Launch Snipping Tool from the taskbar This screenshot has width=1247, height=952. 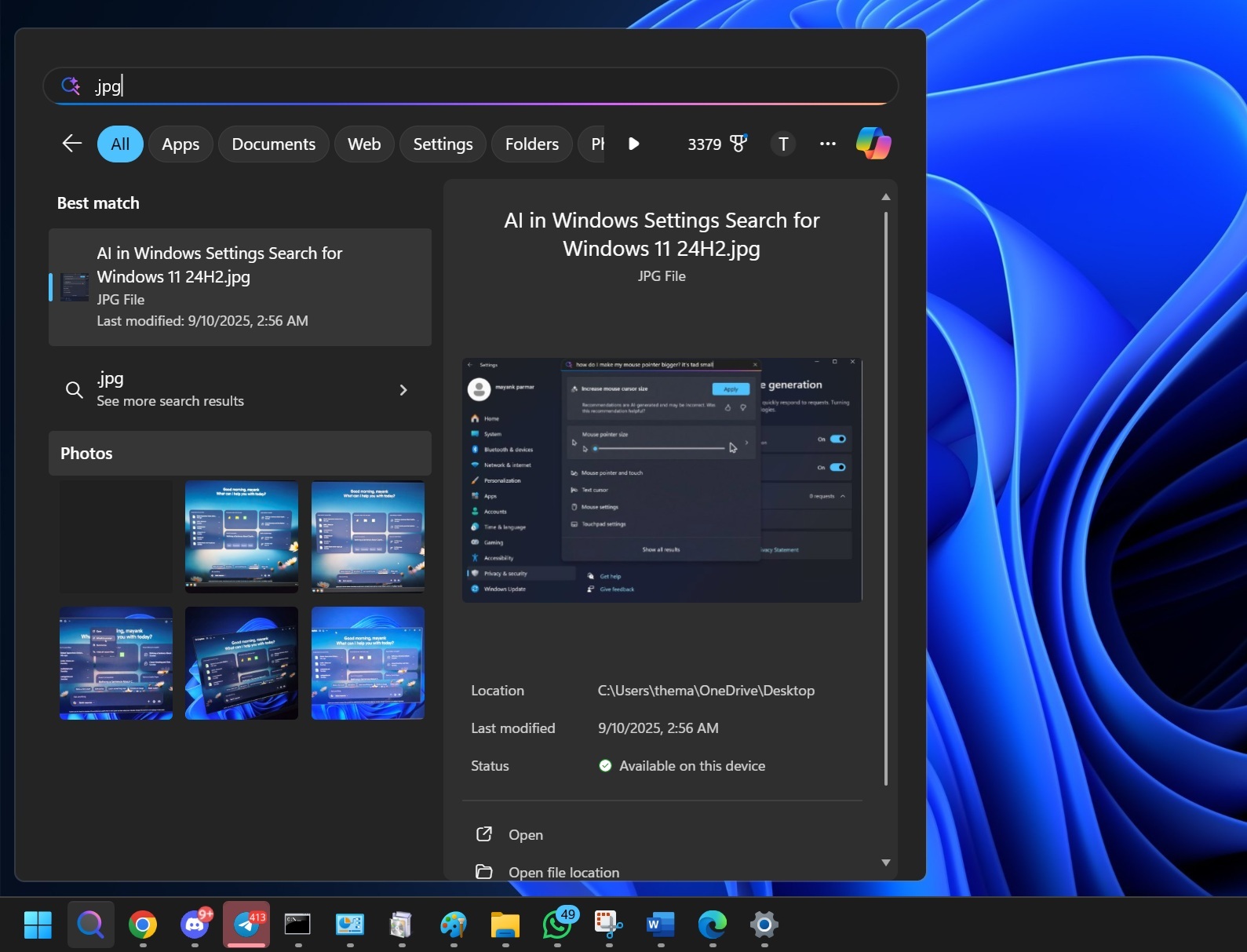[x=608, y=925]
